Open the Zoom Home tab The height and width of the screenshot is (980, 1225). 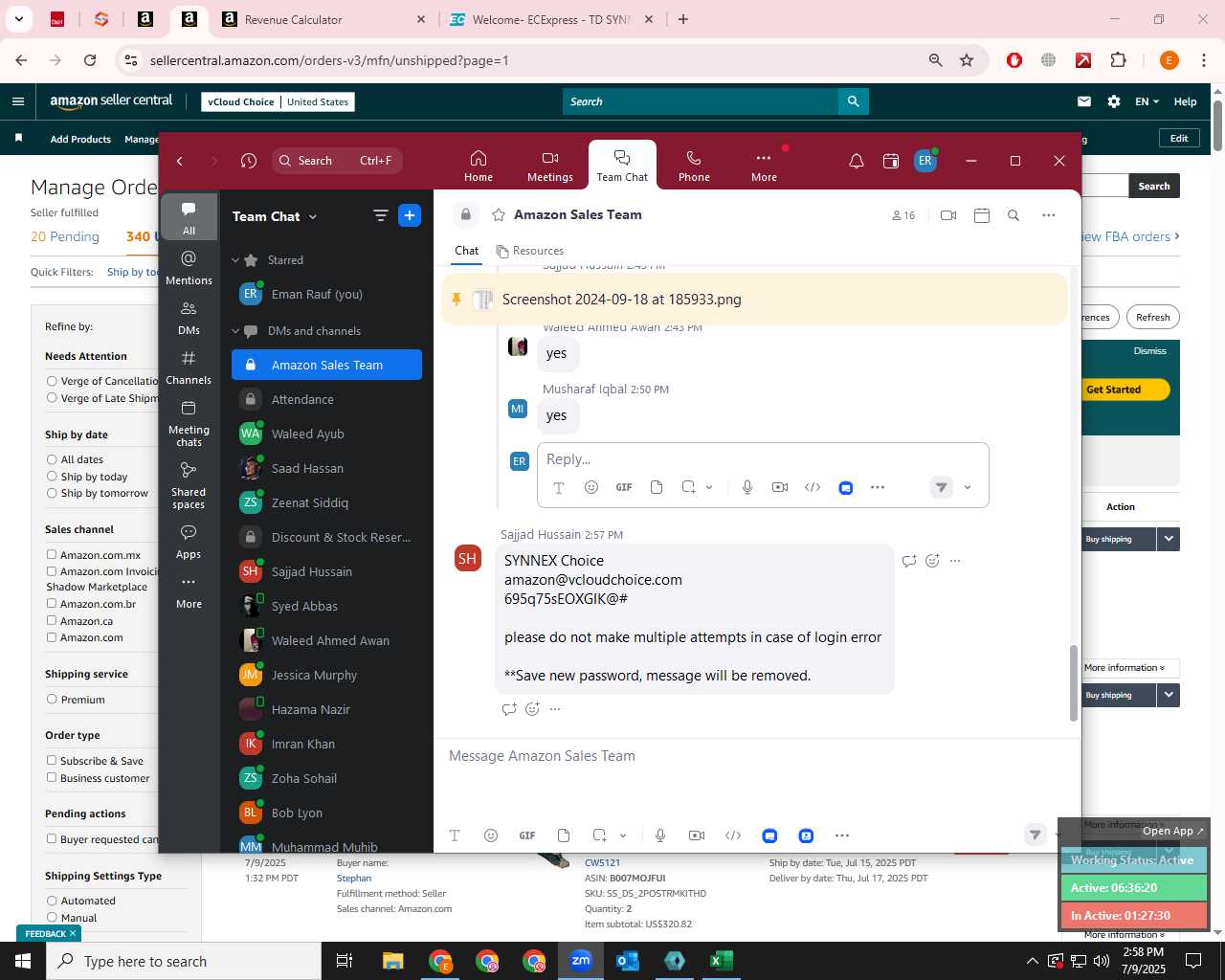(479, 166)
